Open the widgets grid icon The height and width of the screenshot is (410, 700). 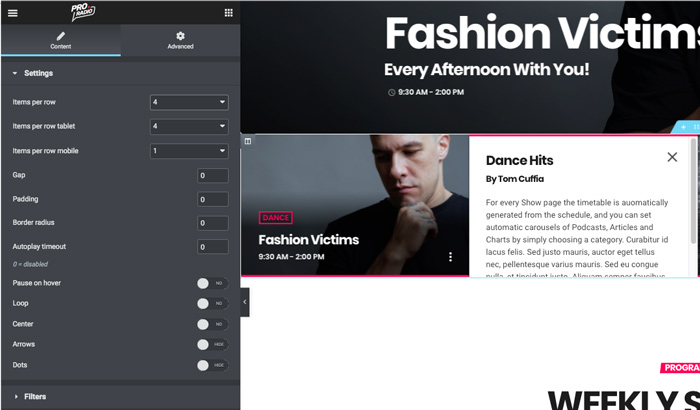(x=228, y=13)
